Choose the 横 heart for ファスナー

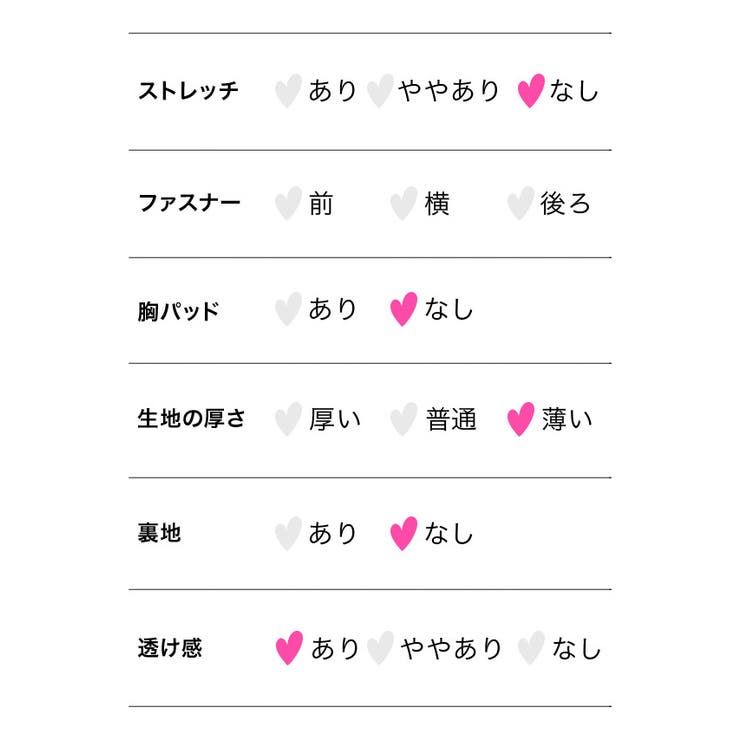[x=403, y=203]
